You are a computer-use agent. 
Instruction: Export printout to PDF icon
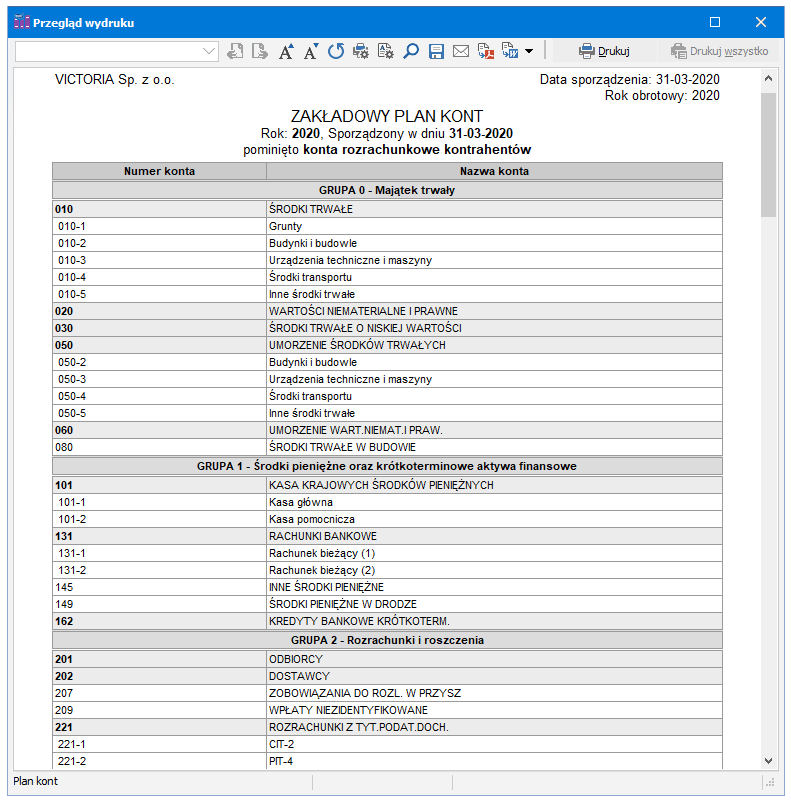[486, 51]
